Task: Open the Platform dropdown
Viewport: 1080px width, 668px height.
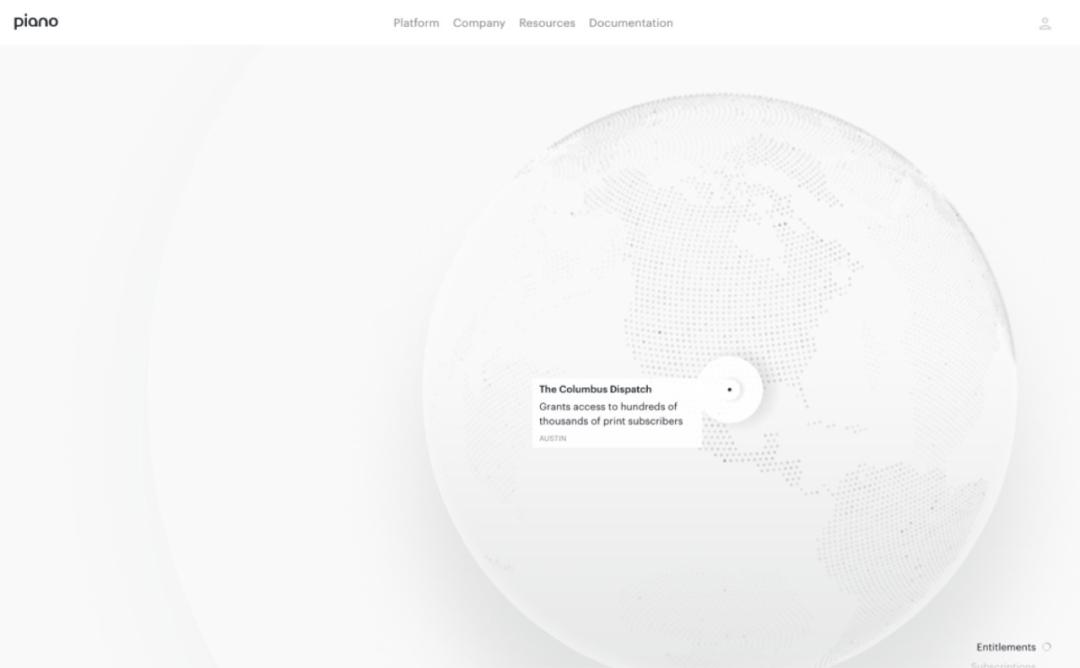Action: (416, 22)
